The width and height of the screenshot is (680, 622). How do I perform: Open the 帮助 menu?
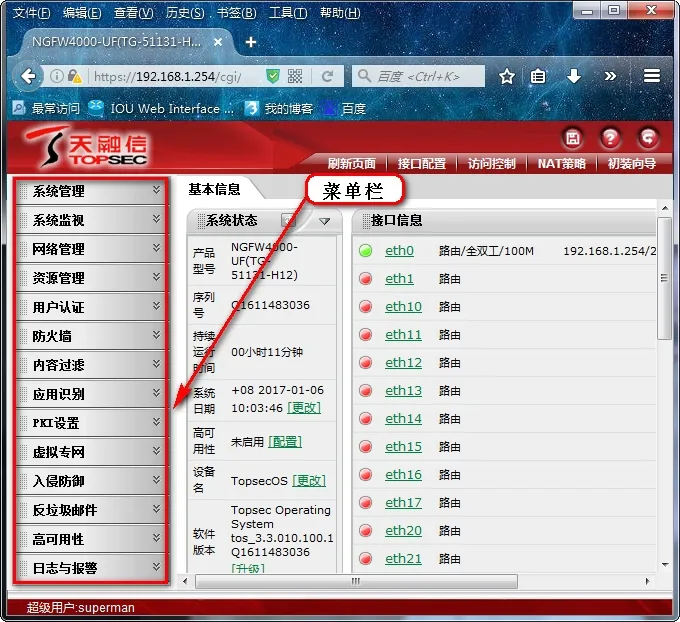pyautogui.click(x=340, y=13)
